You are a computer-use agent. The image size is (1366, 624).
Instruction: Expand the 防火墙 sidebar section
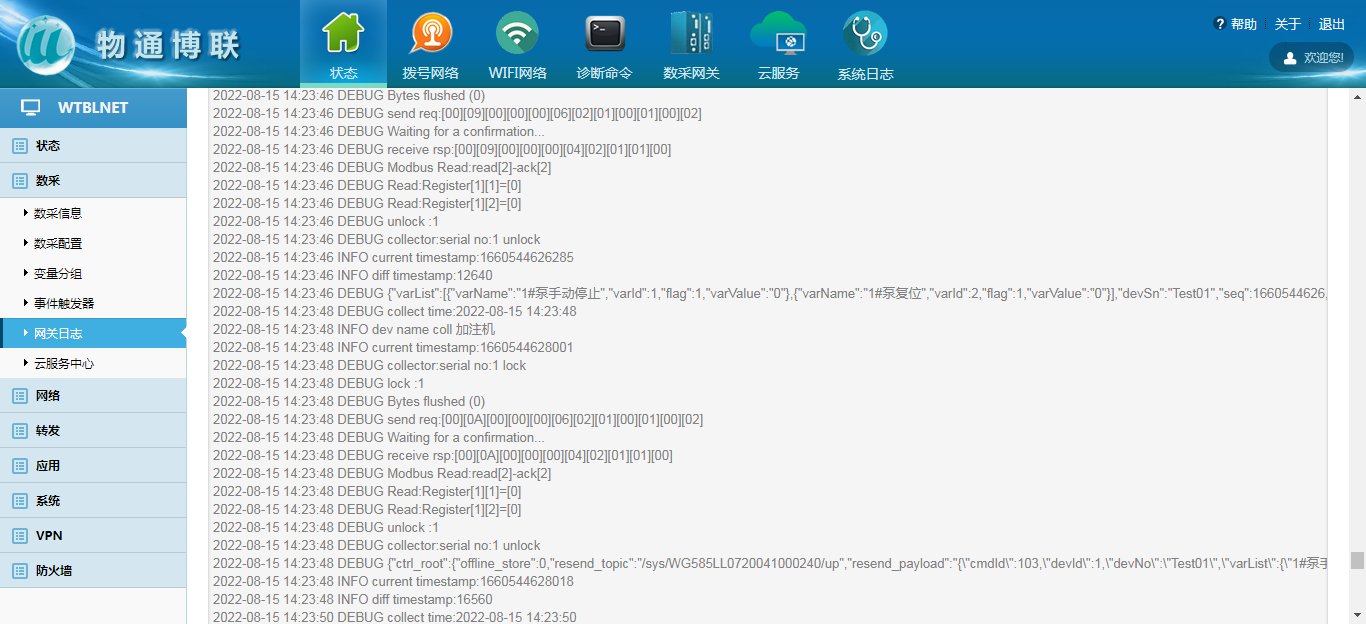tap(54, 571)
